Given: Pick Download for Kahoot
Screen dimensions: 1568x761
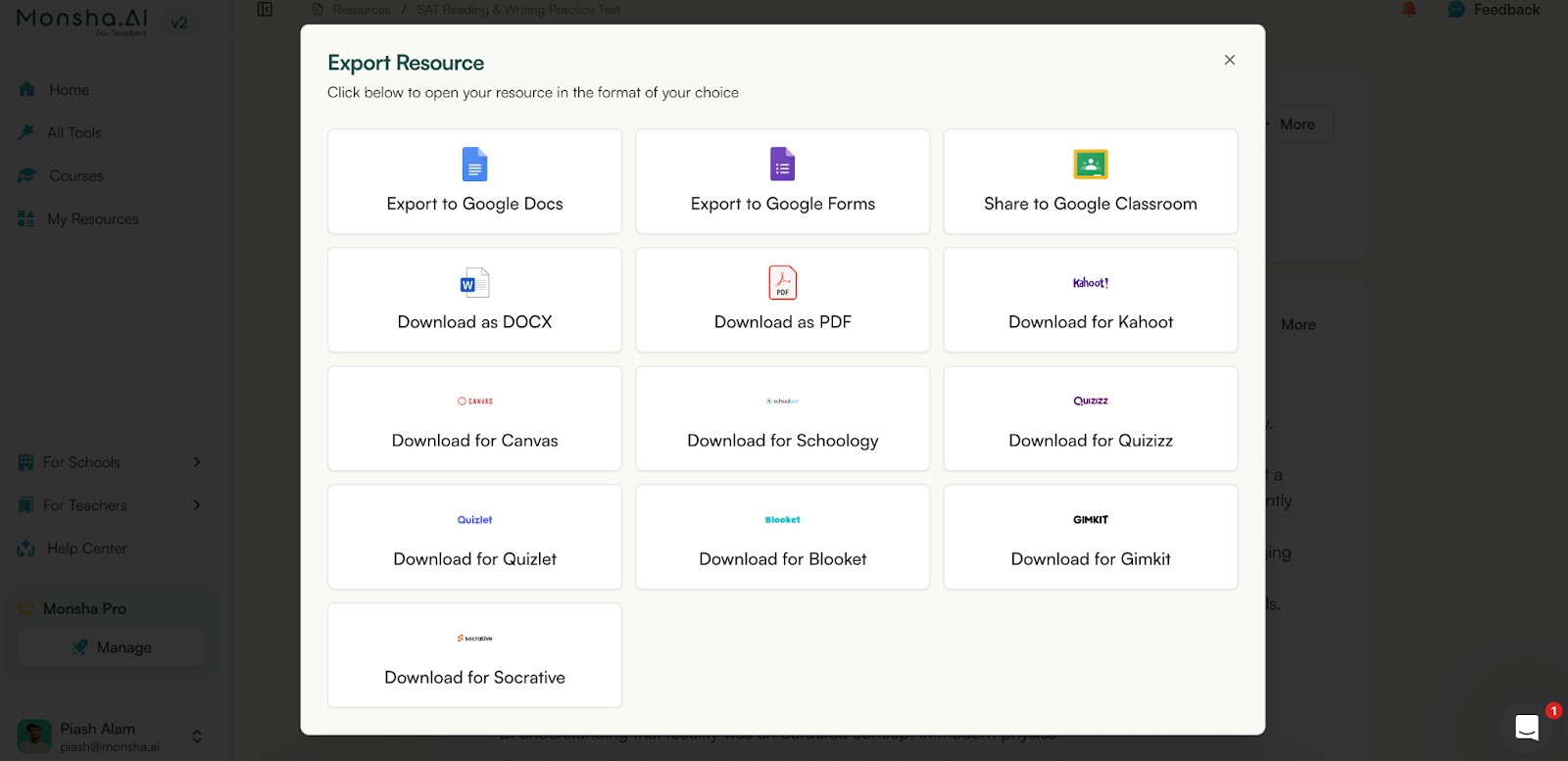Looking at the screenshot, I should pyautogui.click(x=1091, y=300).
